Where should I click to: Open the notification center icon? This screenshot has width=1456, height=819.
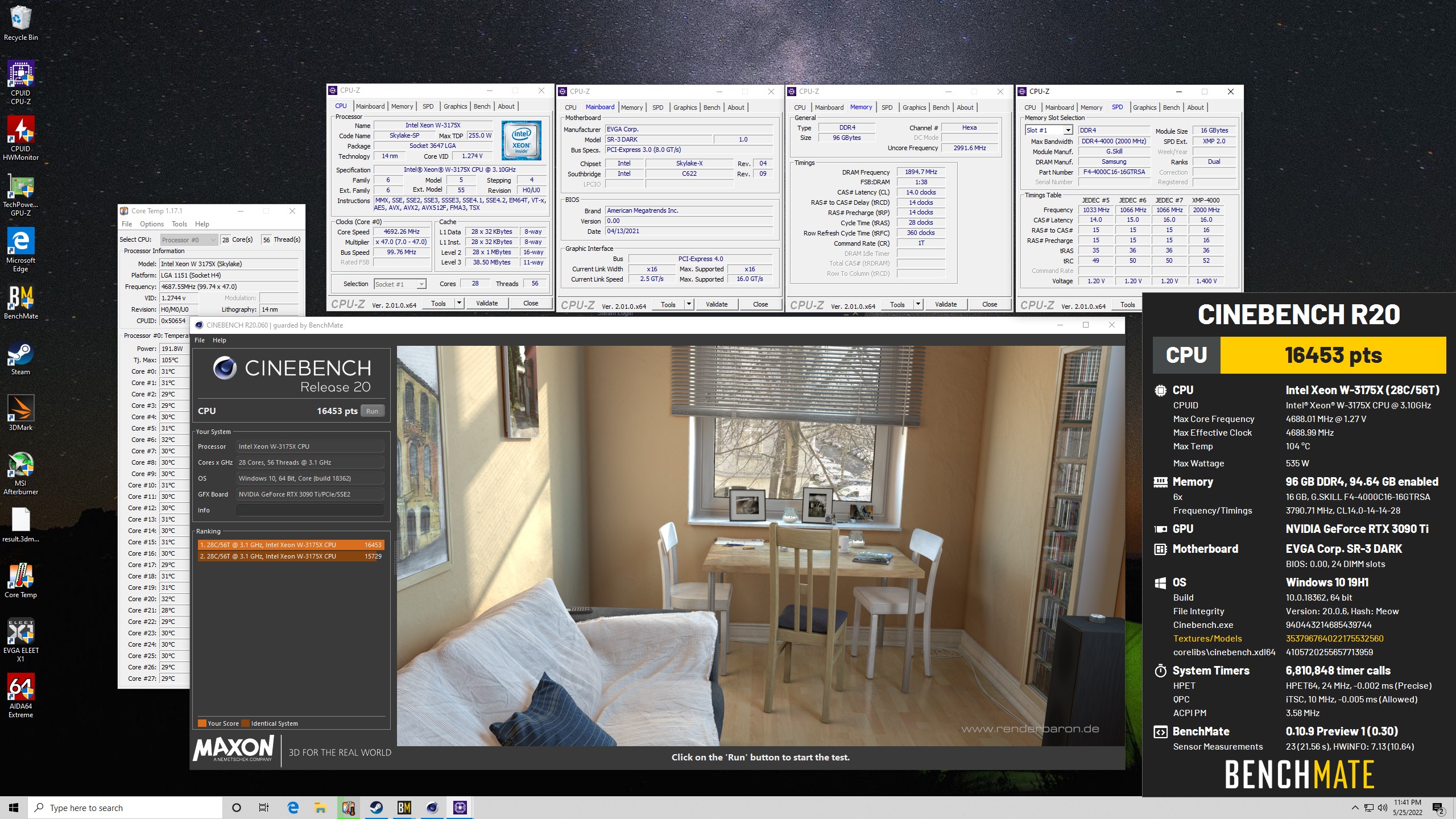pyautogui.click(x=1438, y=808)
